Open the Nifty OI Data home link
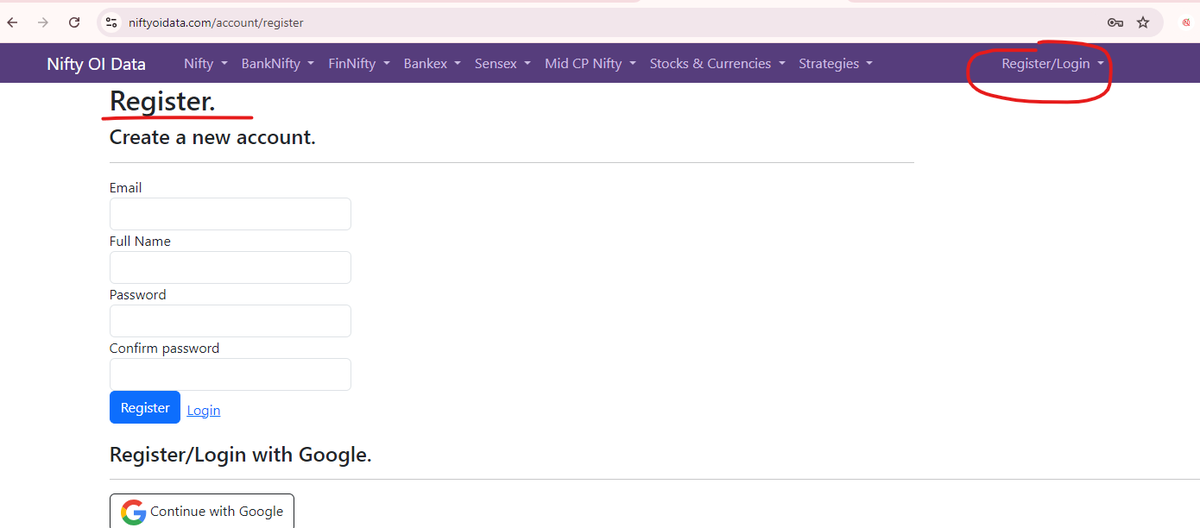This screenshot has height=528, width=1200. point(96,64)
